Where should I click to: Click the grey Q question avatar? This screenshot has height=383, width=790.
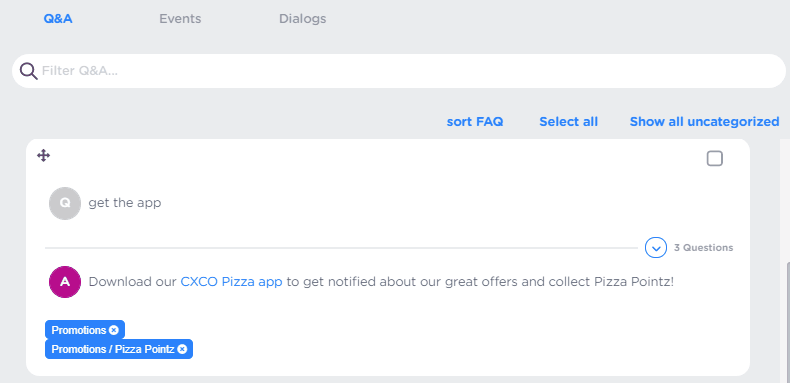[x=65, y=203]
